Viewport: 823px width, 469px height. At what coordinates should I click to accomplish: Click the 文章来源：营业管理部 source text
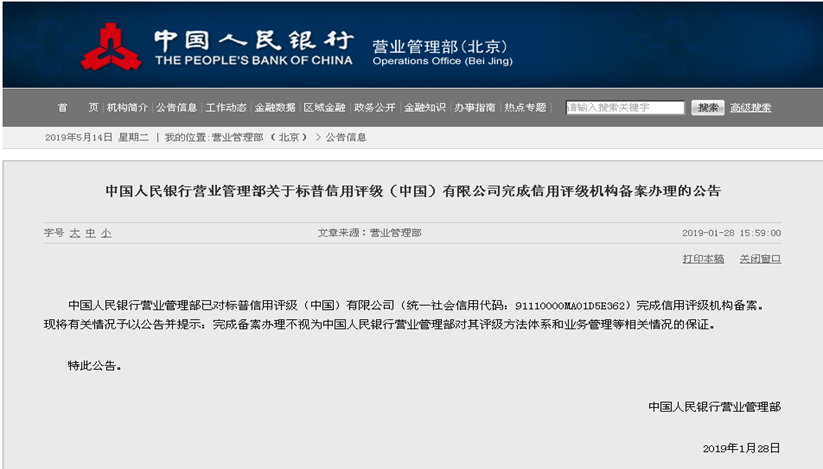click(370, 232)
